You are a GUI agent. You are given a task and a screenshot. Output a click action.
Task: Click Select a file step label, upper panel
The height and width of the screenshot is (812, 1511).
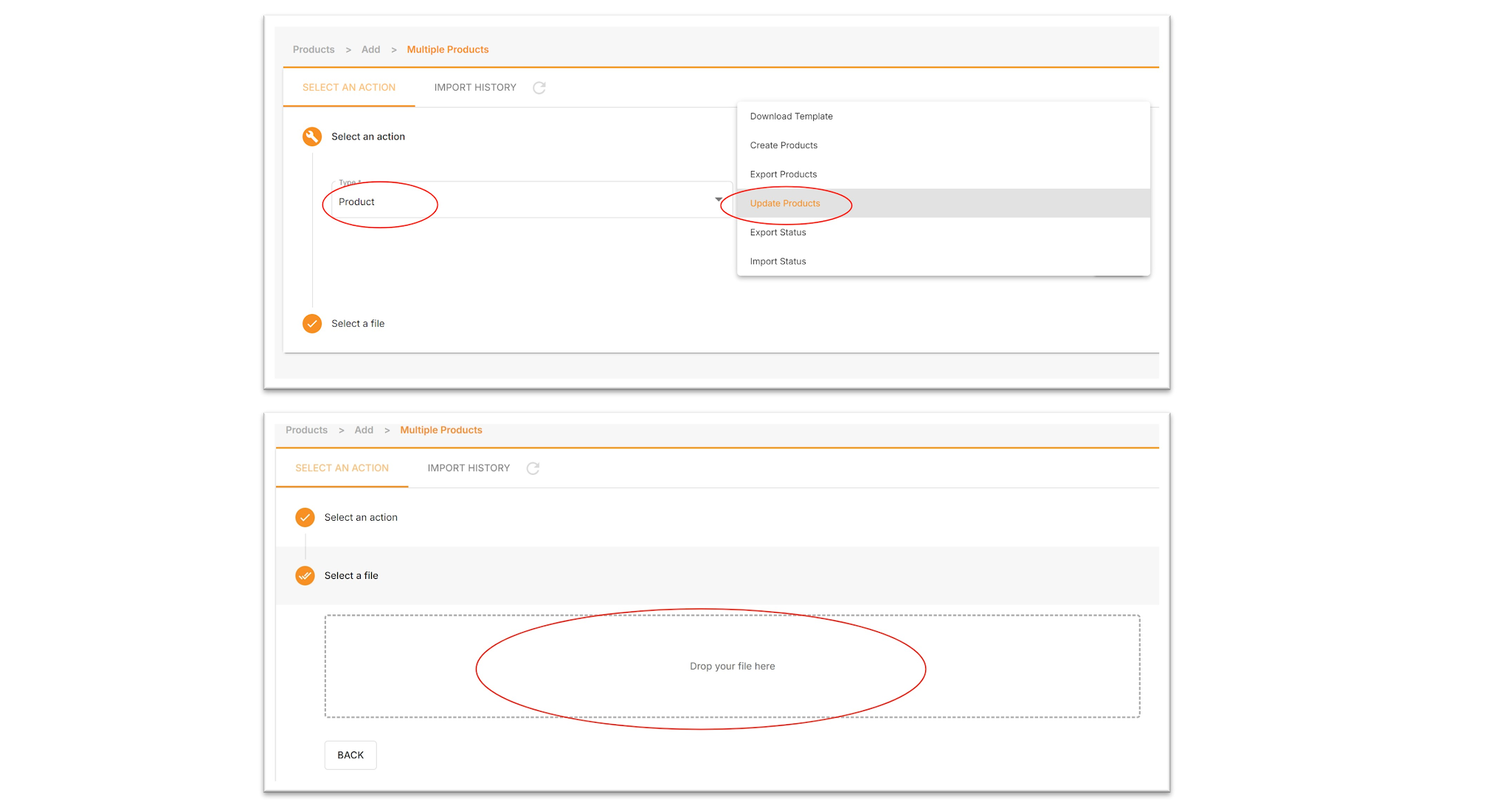(358, 324)
